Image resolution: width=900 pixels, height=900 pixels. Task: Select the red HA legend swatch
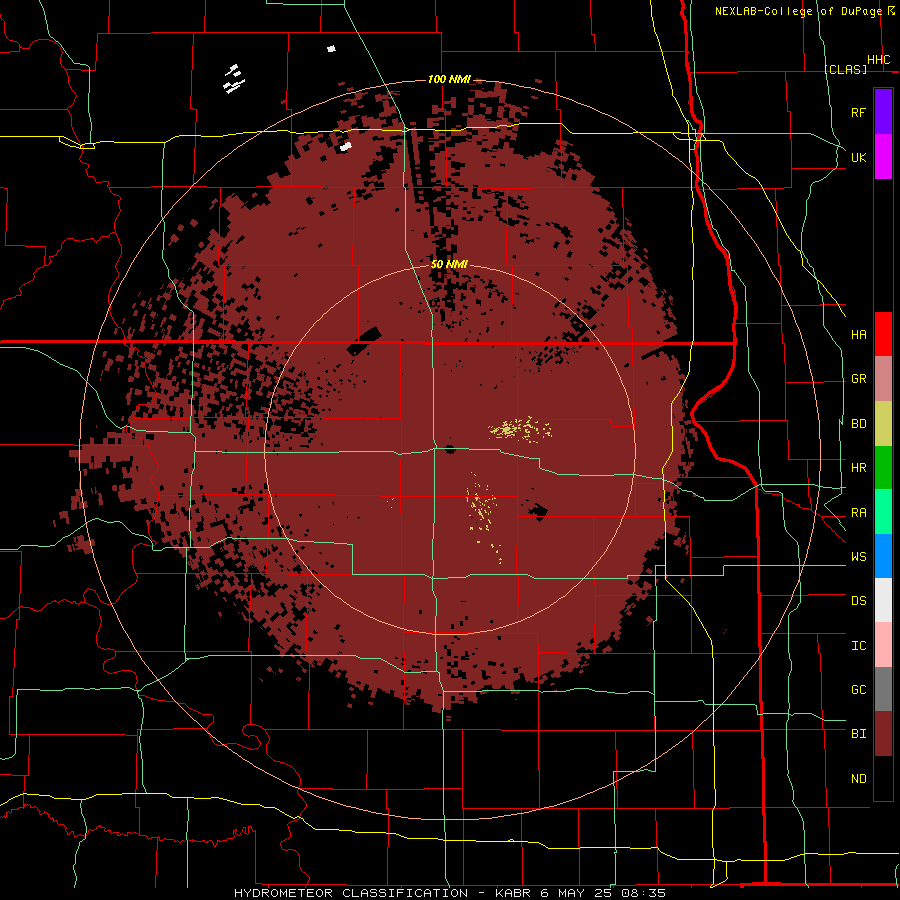point(883,334)
